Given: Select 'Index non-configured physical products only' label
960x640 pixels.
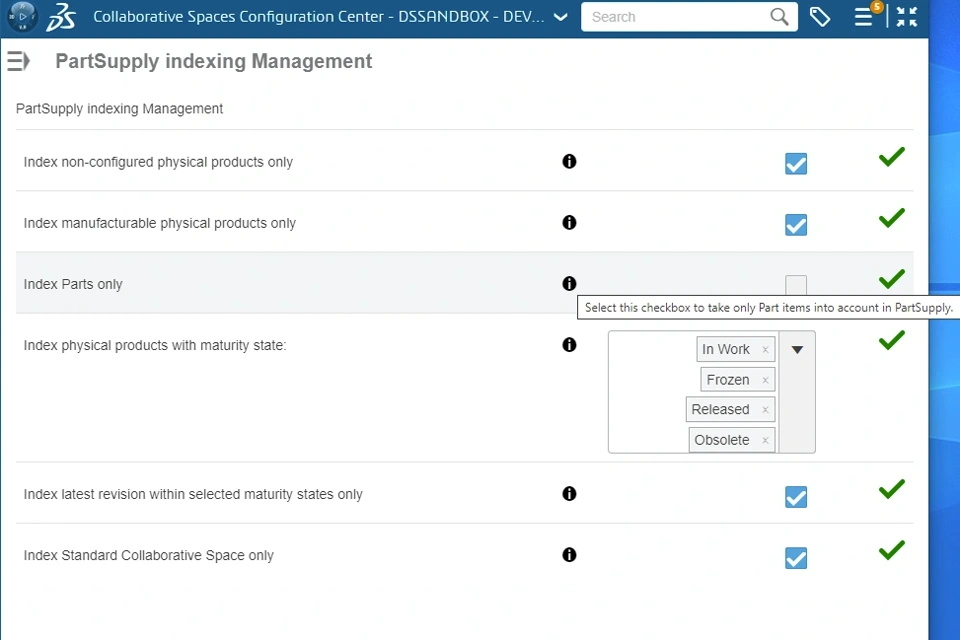Looking at the screenshot, I should coord(158,162).
